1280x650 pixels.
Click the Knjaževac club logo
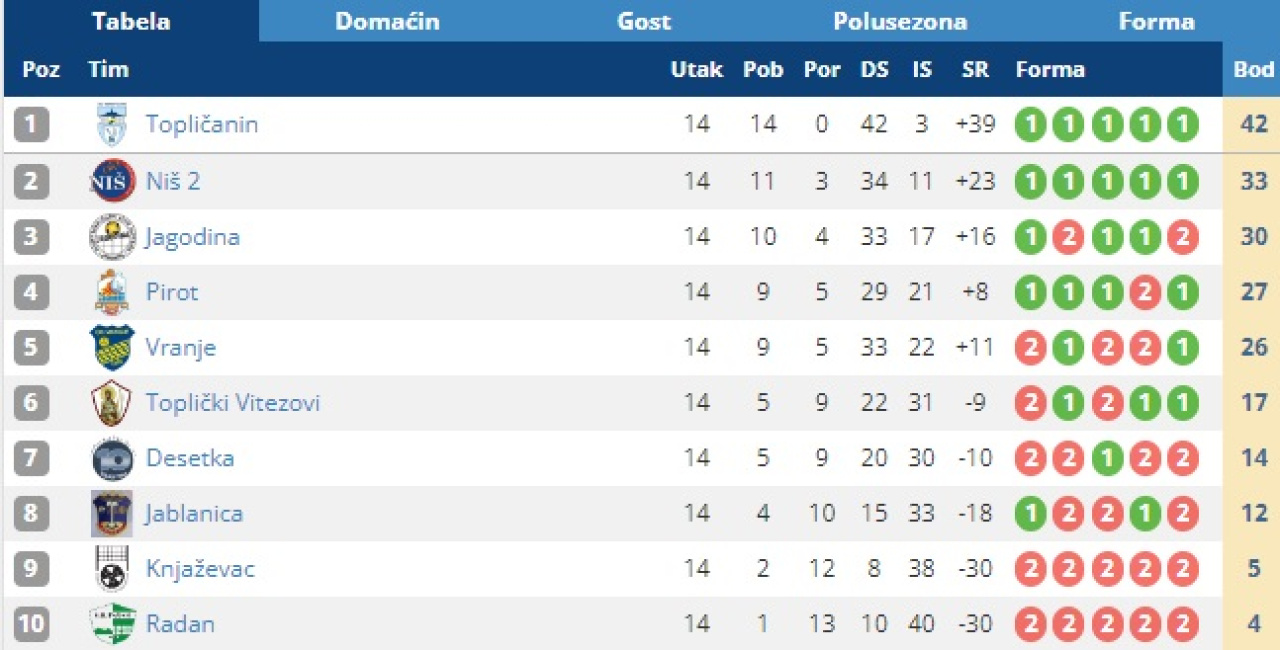tap(111, 569)
